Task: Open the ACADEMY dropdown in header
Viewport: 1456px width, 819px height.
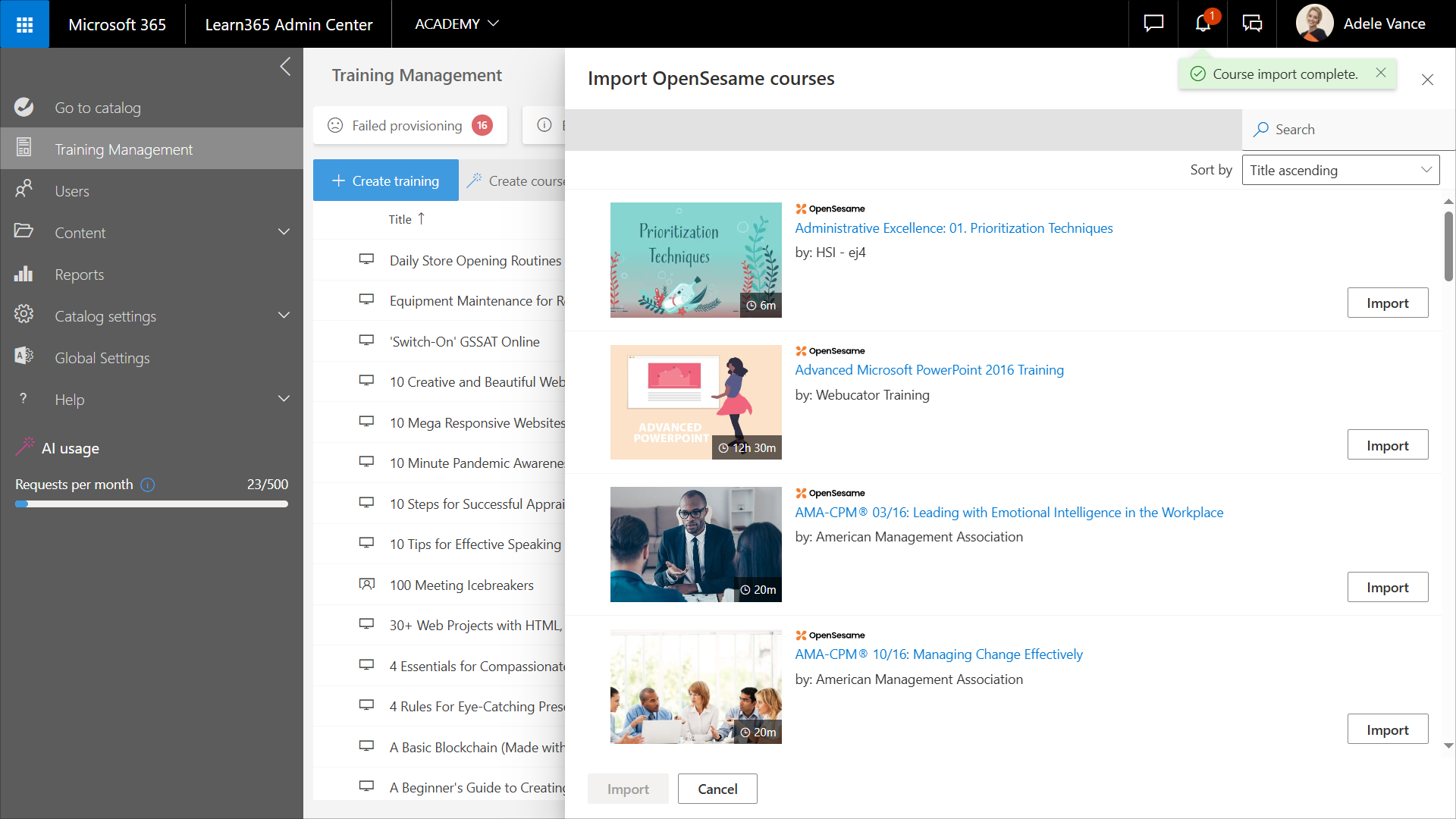Action: pyautogui.click(x=457, y=24)
